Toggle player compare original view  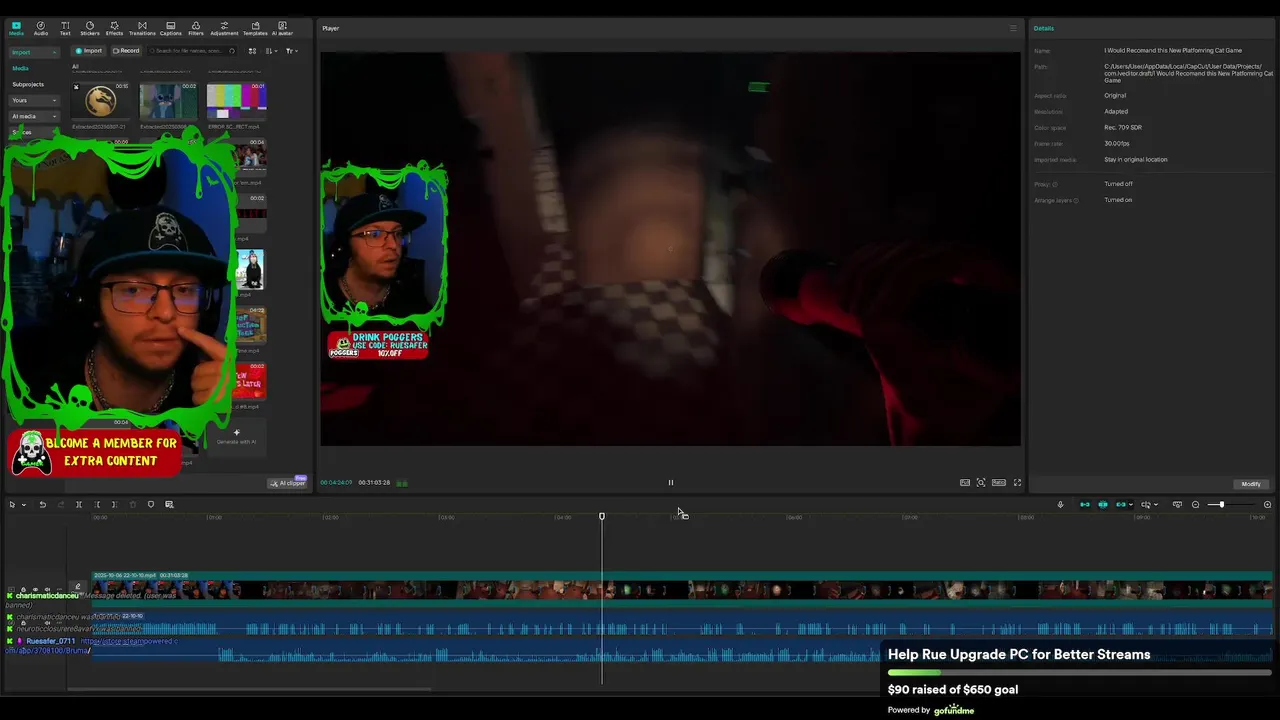tap(965, 483)
